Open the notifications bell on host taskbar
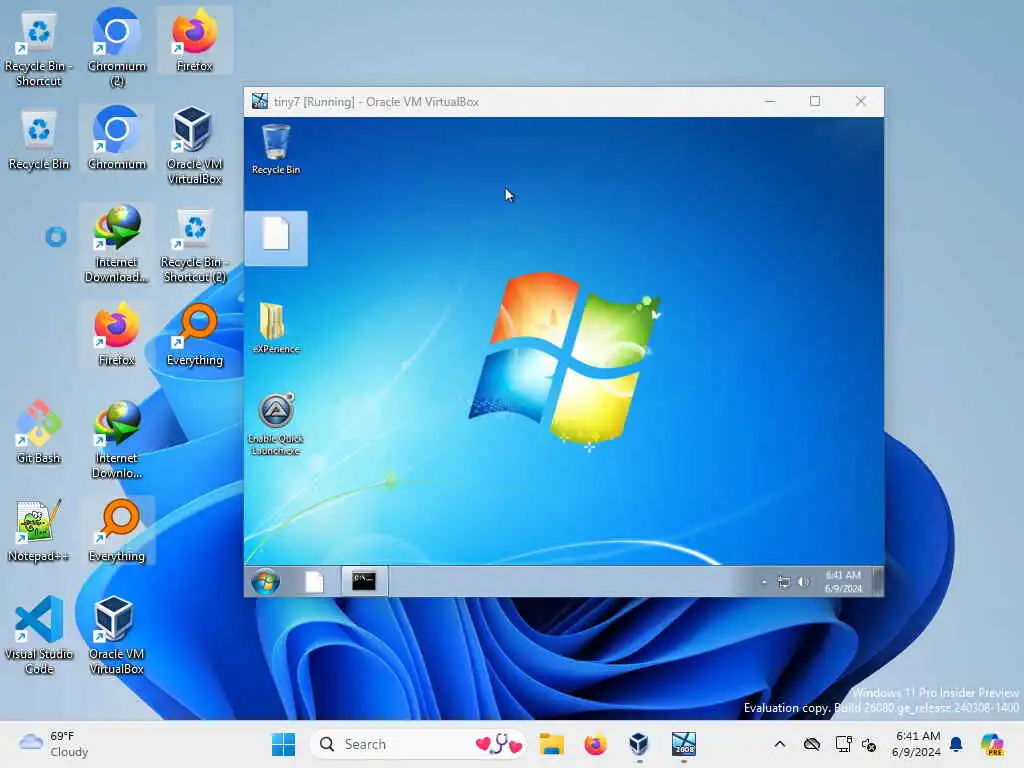Viewport: 1024px width, 768px height. 956,744
